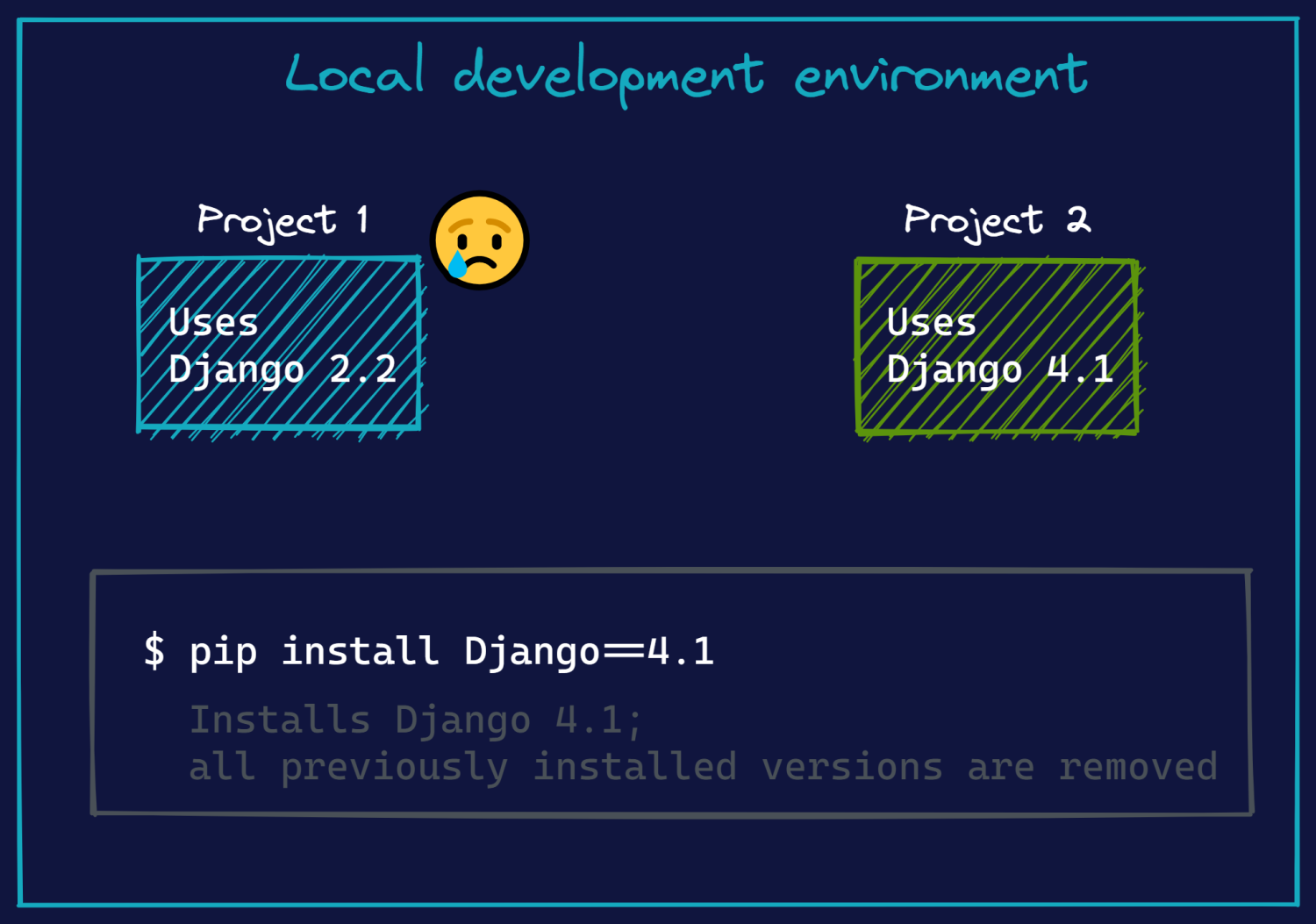Screen dimensions: 1316x924
Task: Click "all previously installed versions are removed" line
Action: pos(704,767)
